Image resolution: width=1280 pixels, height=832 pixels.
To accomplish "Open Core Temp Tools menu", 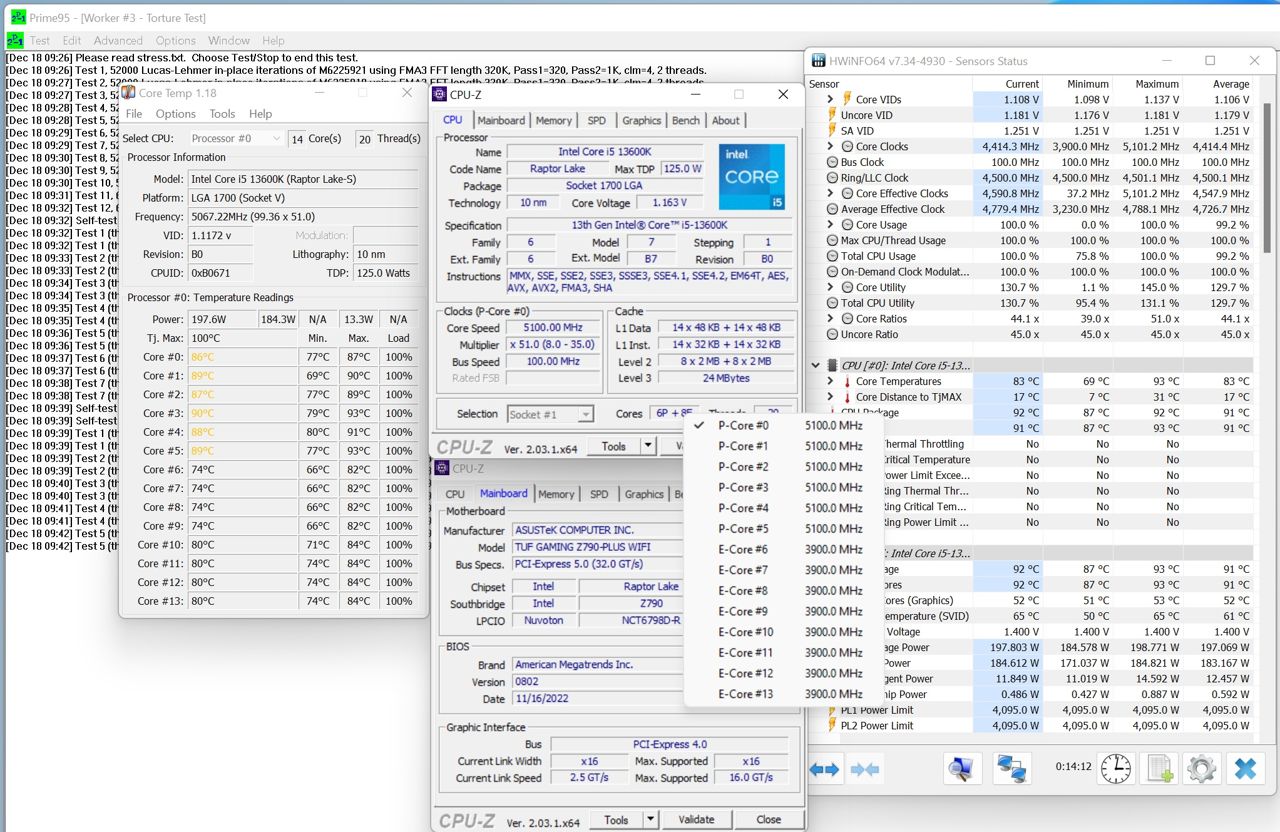I will pos(222,114).
